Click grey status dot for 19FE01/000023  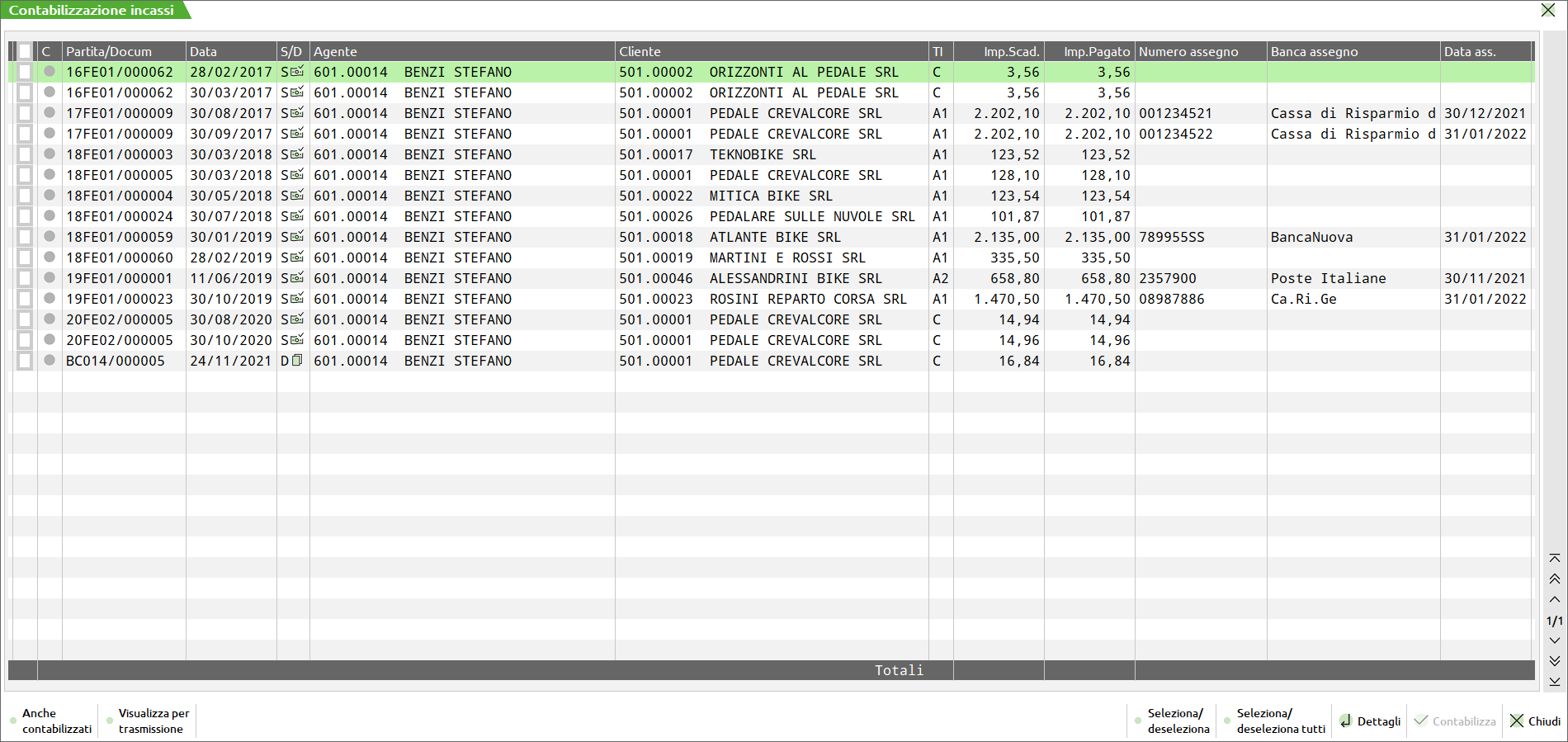click(50, 299)
